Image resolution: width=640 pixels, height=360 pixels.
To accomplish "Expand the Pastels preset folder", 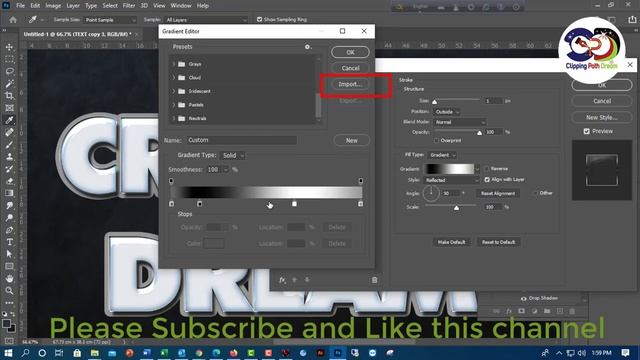I will (x=174, y=105).
